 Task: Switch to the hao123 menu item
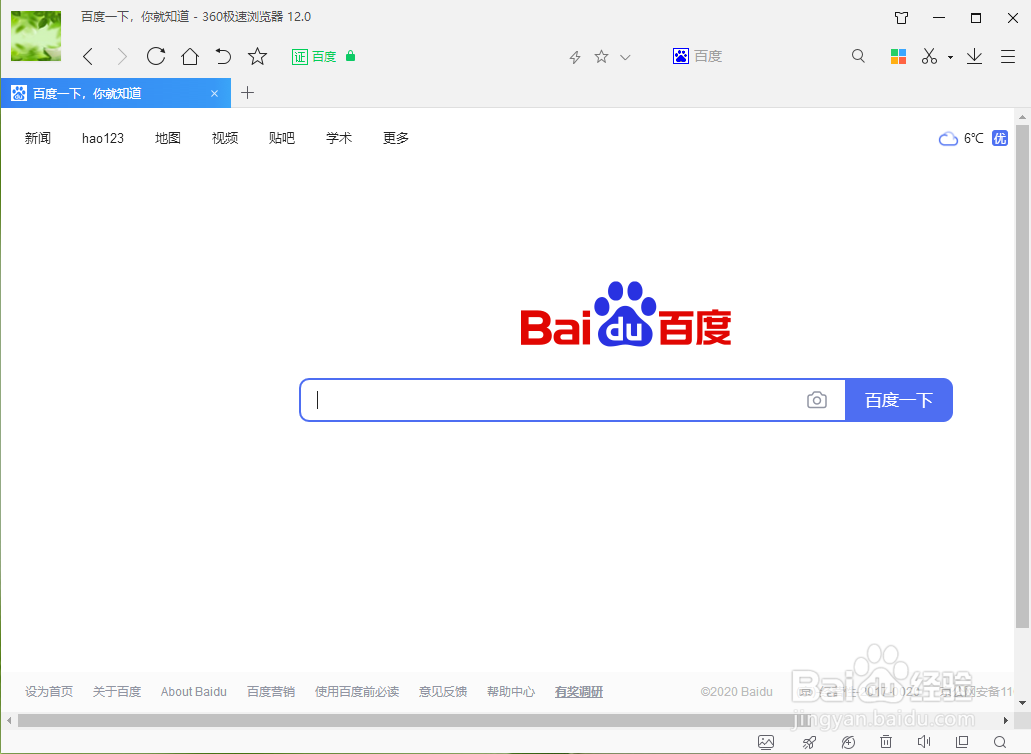102,138
